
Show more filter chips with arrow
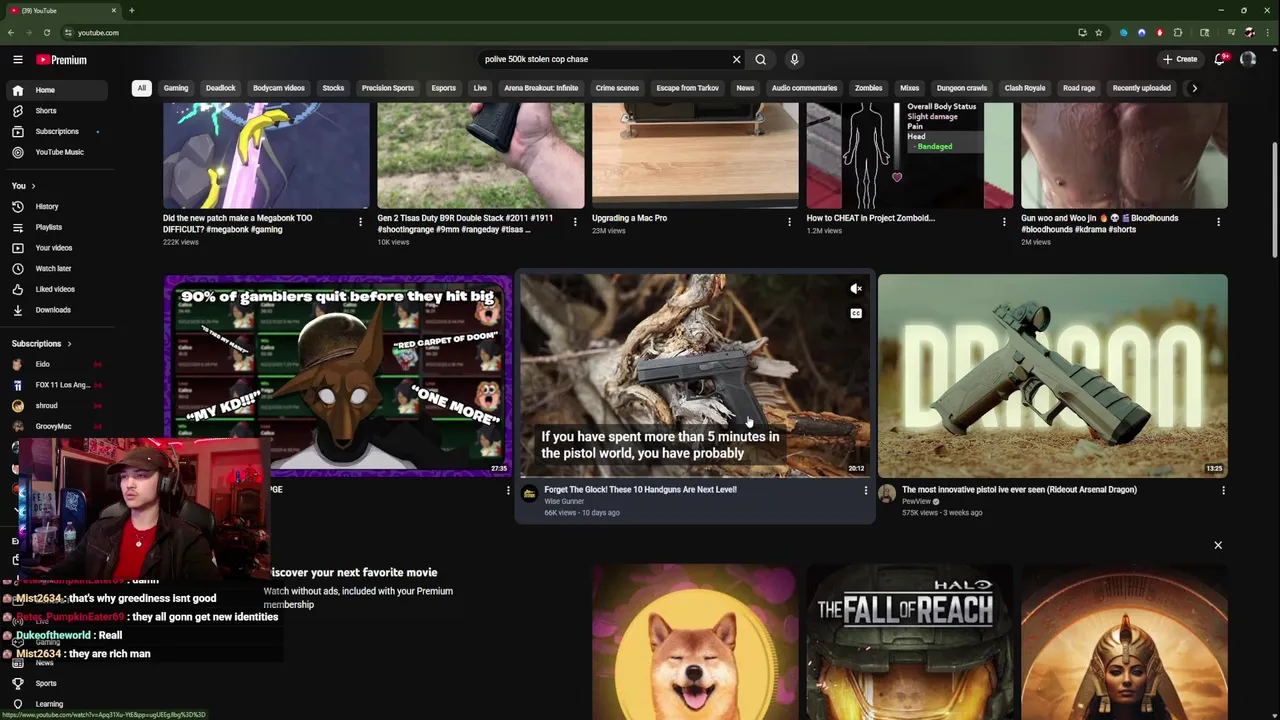coord(1194,88)
